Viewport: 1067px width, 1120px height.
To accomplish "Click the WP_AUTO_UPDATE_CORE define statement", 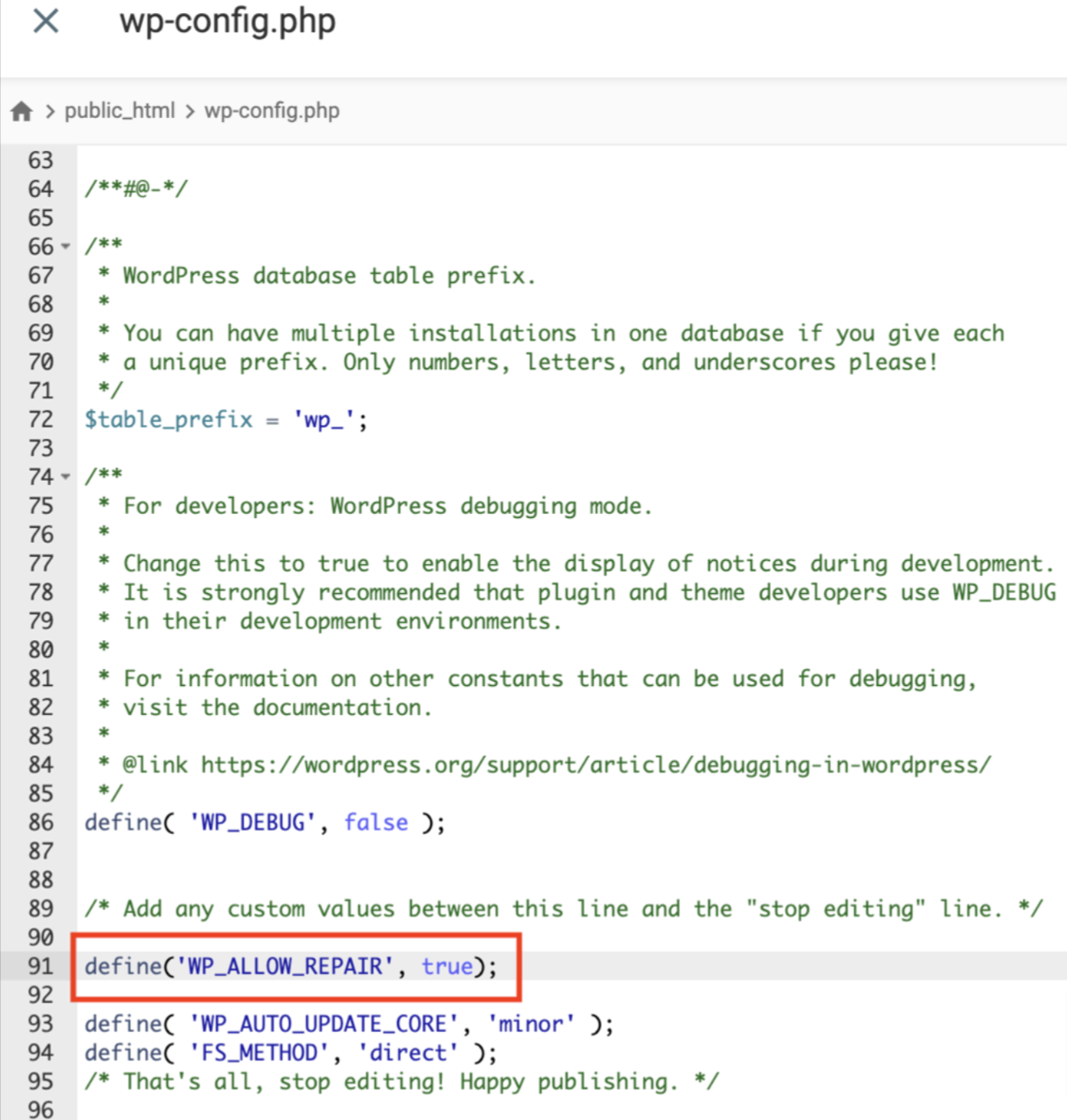I will [x=322, y=1024].
